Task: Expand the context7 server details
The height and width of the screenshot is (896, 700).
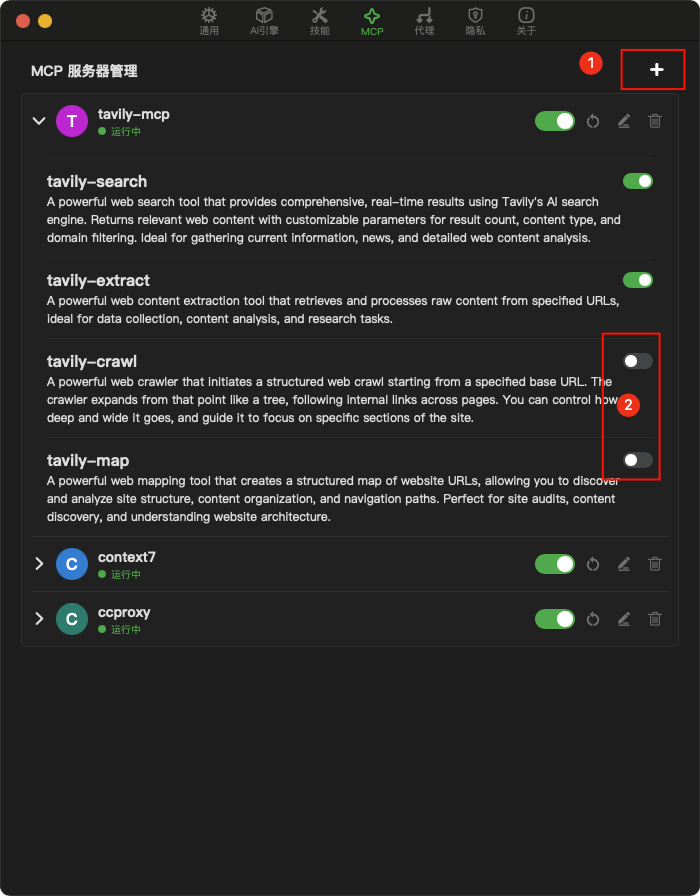Action: [x=39, y=564]
